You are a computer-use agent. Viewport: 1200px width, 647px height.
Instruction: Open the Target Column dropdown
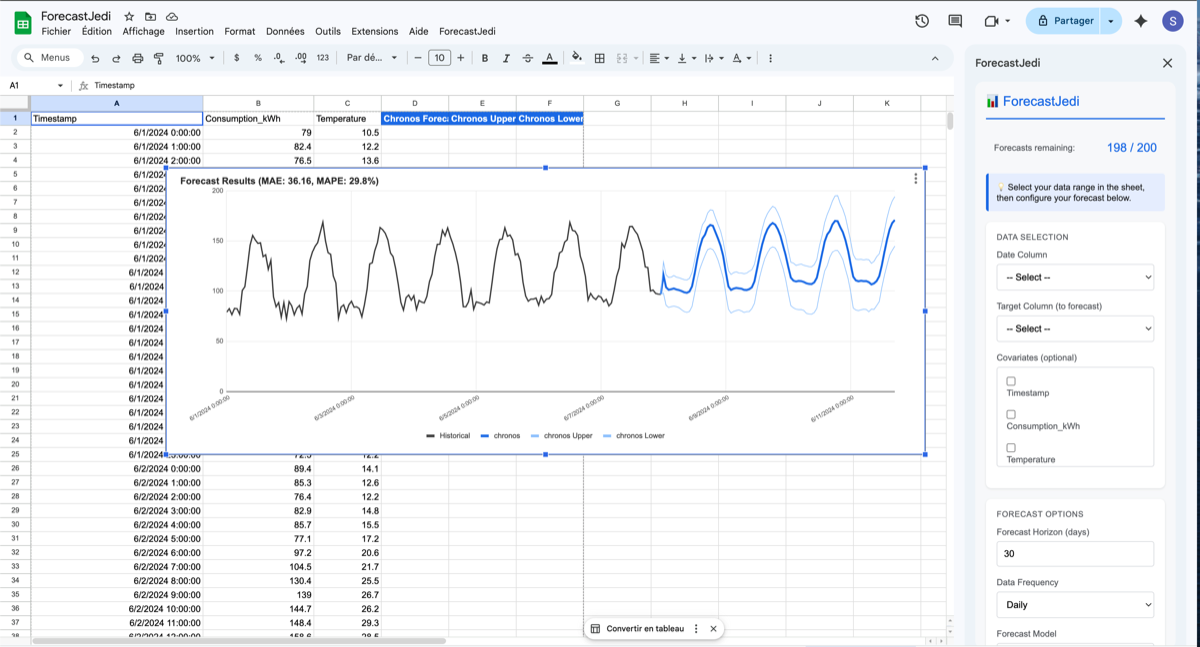click(x=1074, y=328)
